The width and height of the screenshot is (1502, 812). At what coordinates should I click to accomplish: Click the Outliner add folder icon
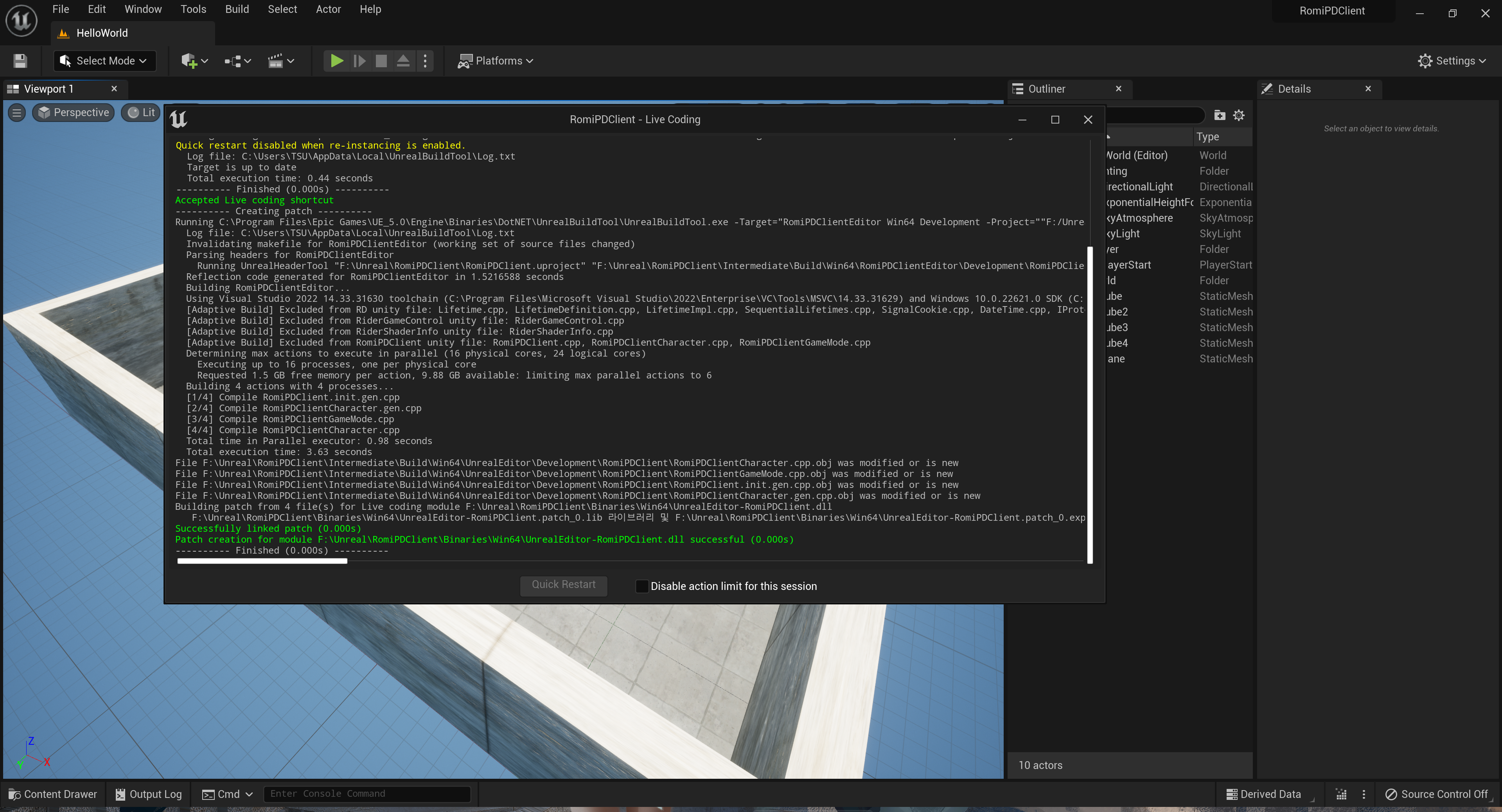[1219, 115]
